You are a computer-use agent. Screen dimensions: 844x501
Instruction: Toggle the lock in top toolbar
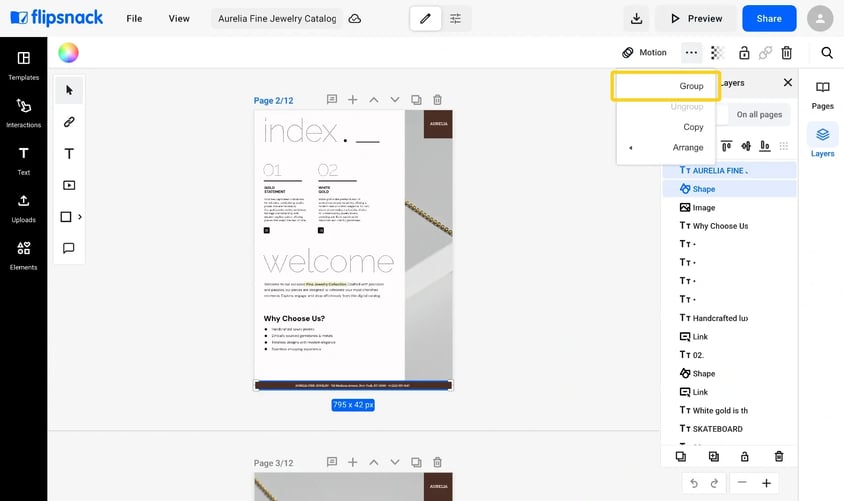point(744,52)
